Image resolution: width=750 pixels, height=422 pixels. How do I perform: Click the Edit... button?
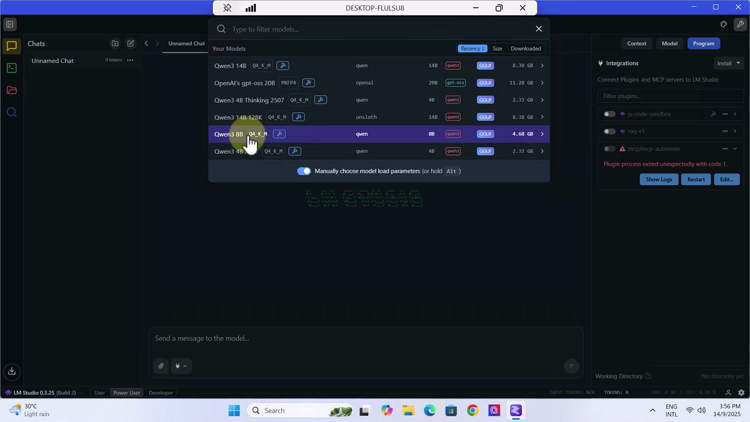[x=727, y=179]
